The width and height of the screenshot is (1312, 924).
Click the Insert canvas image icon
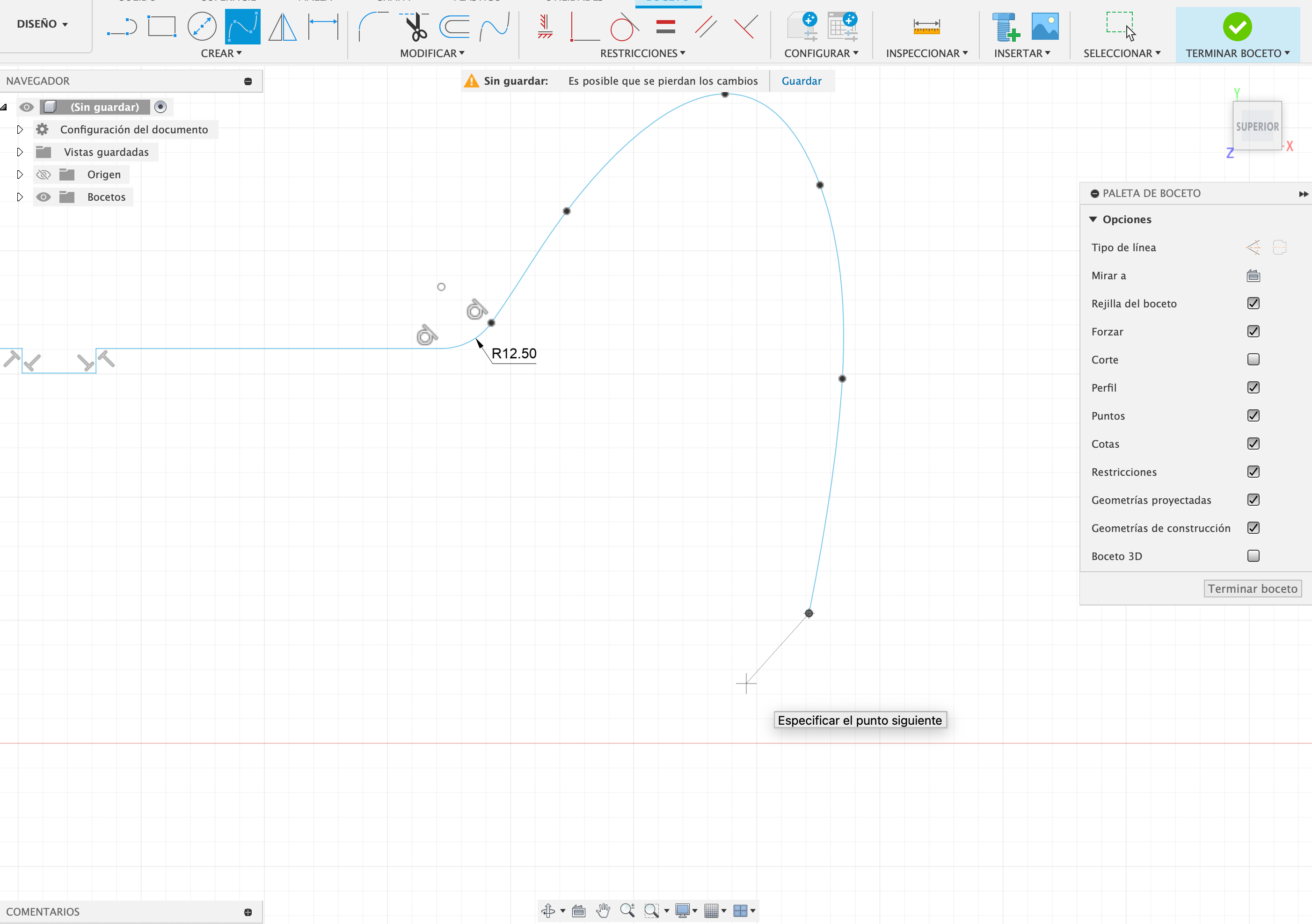pyautogui.click(x=1045, y=26)
